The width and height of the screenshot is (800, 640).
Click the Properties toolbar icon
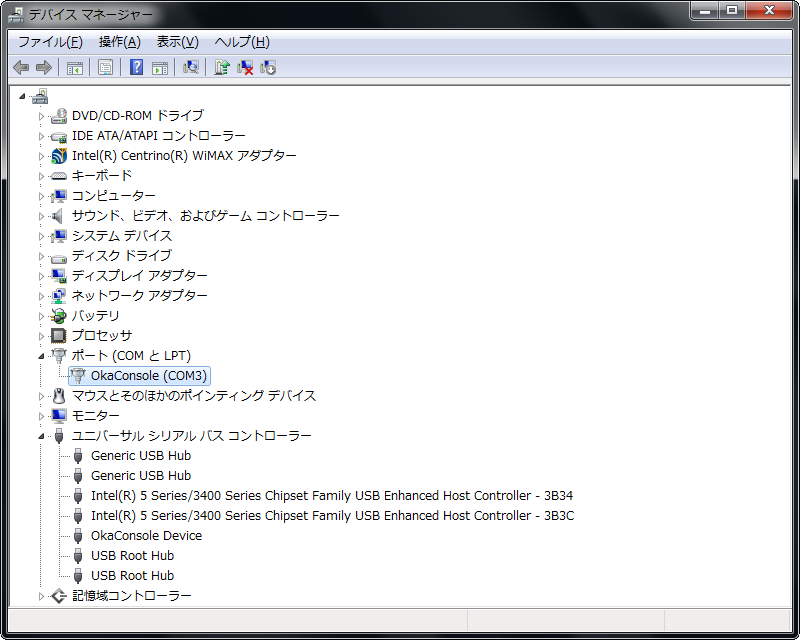(x=105, y=67)
